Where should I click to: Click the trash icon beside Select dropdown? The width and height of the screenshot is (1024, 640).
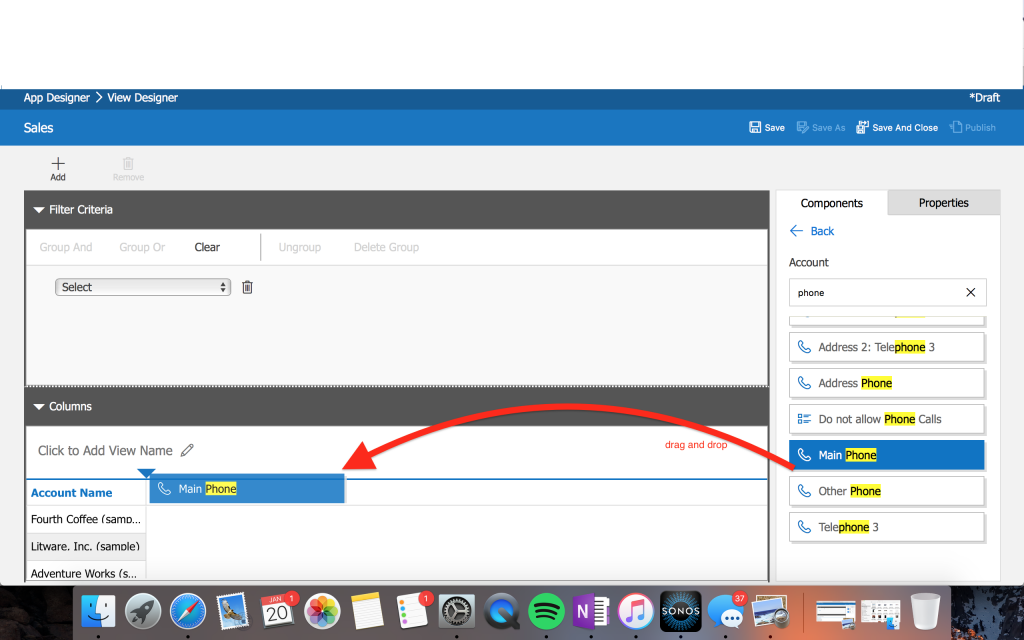tap(248, 287)
